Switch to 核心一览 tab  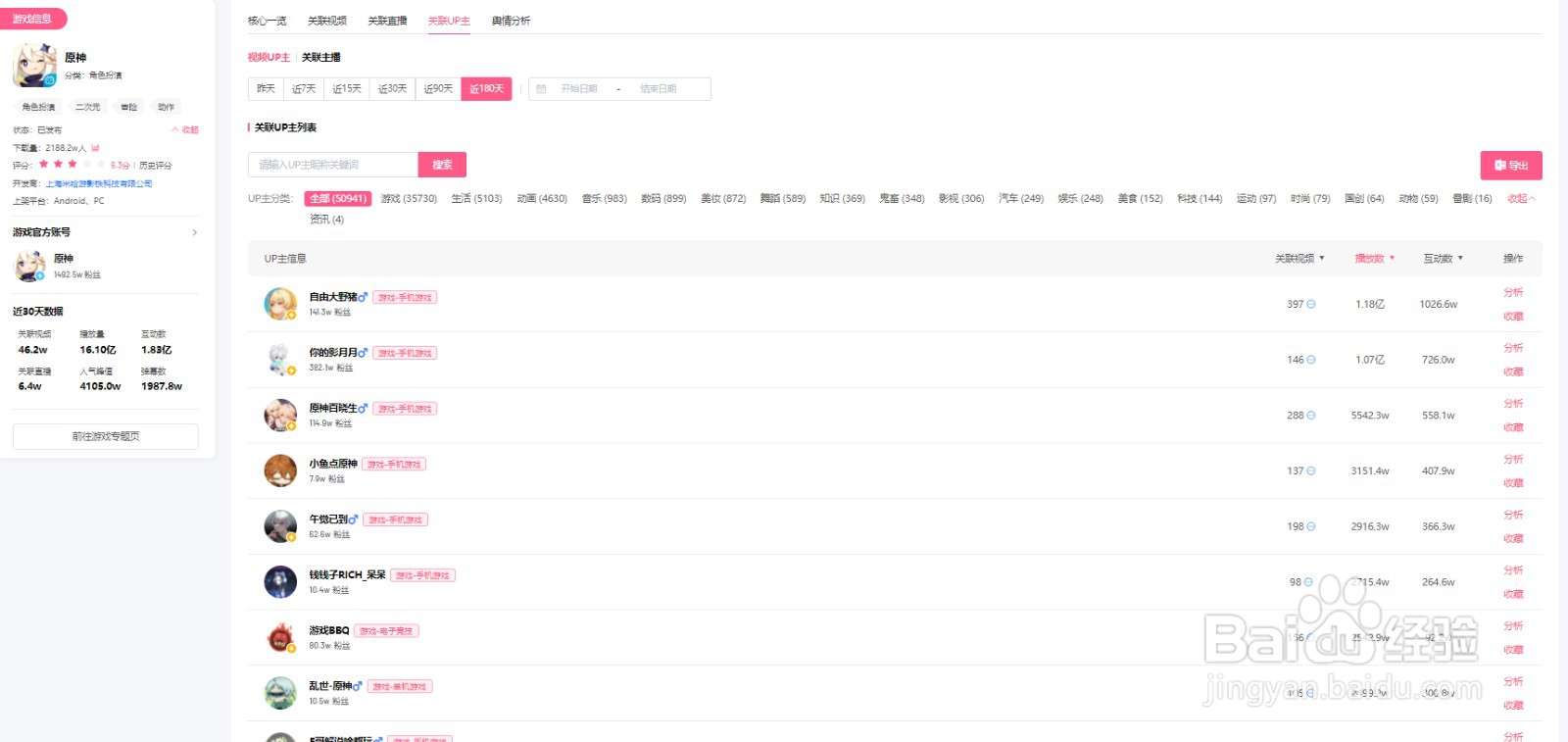pos(267,21)
